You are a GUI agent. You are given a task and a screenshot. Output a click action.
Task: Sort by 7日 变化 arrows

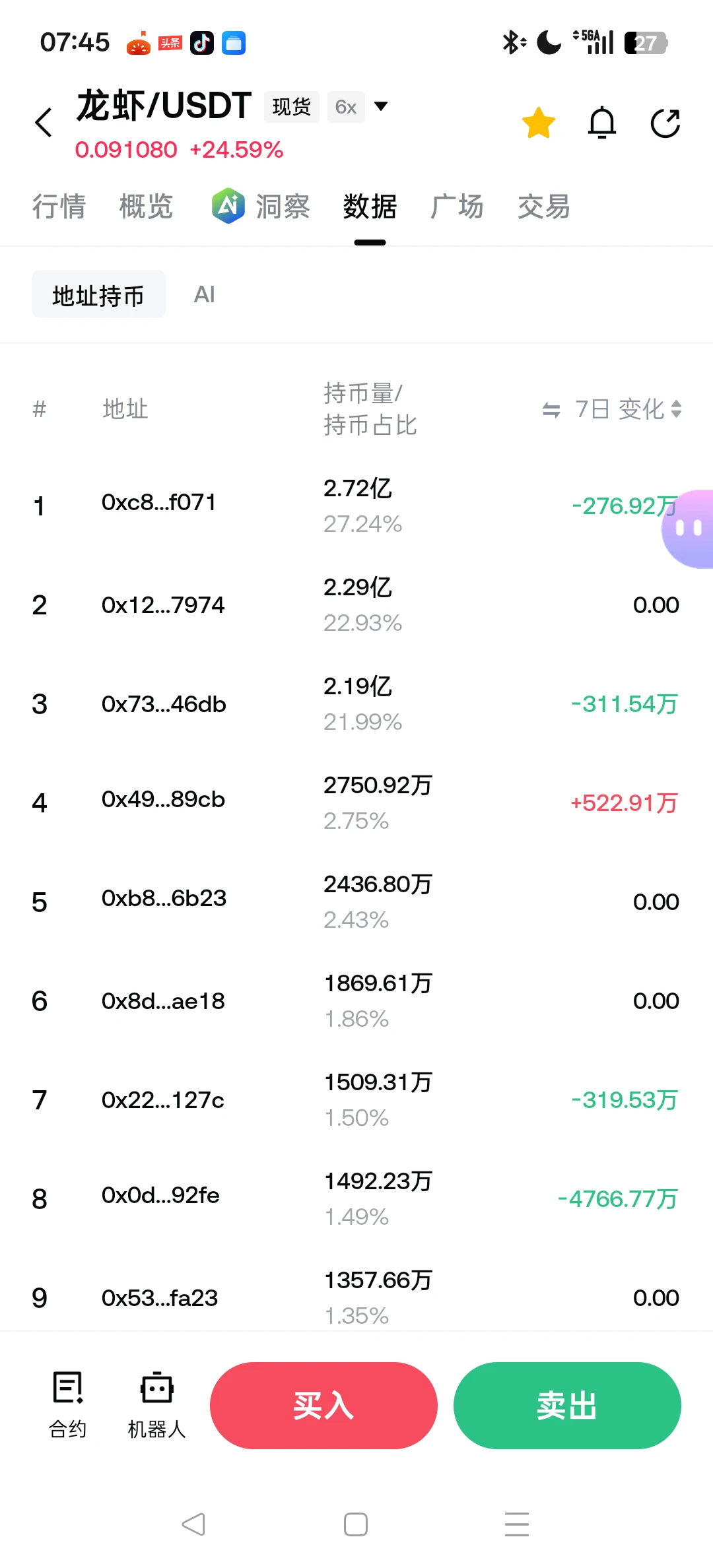[x=676, y=409]
